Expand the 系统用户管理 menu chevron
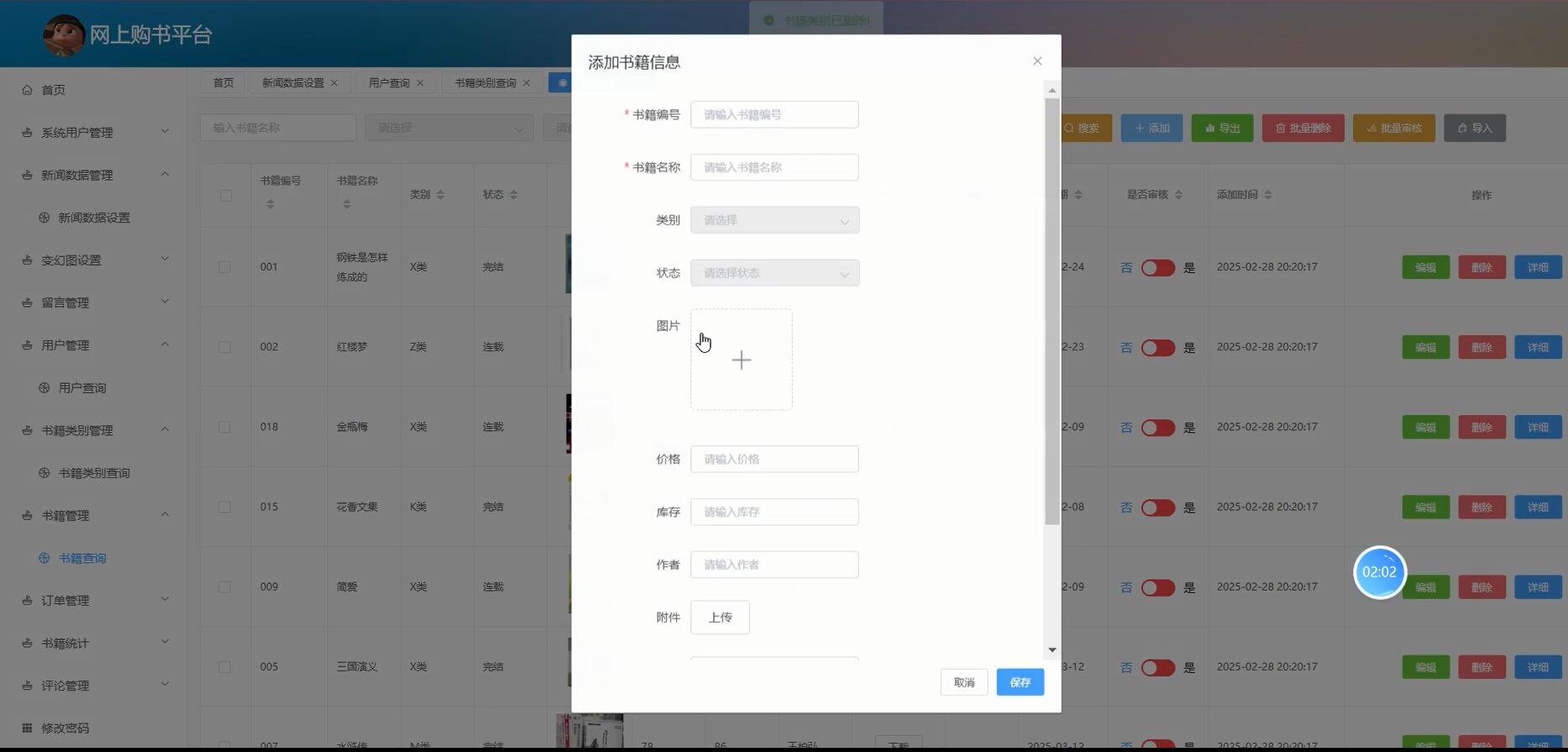Viewport: 1568px width, 752px height. tap(165, 131)
